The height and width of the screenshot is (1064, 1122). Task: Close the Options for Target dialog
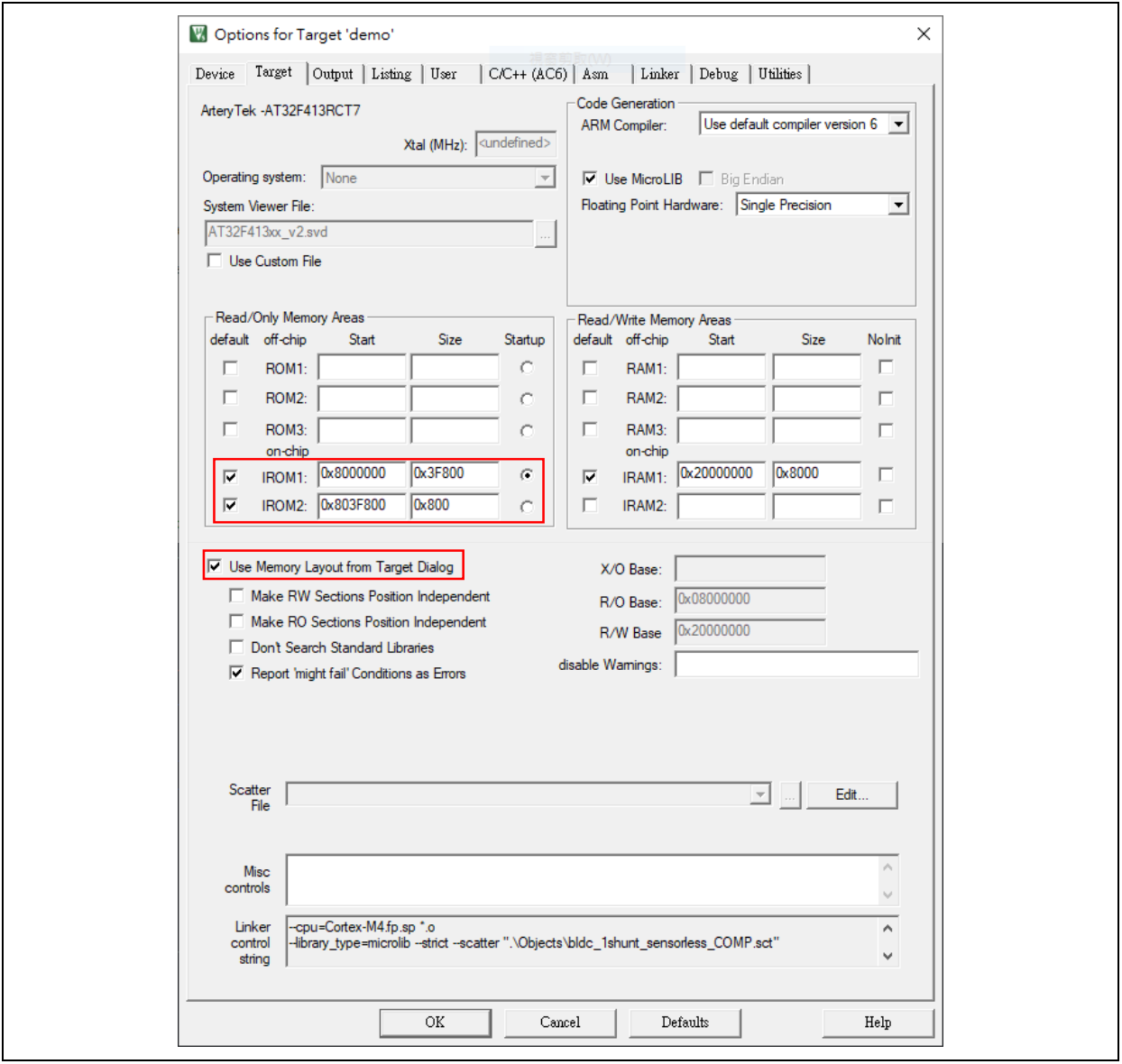click(924, 33)
